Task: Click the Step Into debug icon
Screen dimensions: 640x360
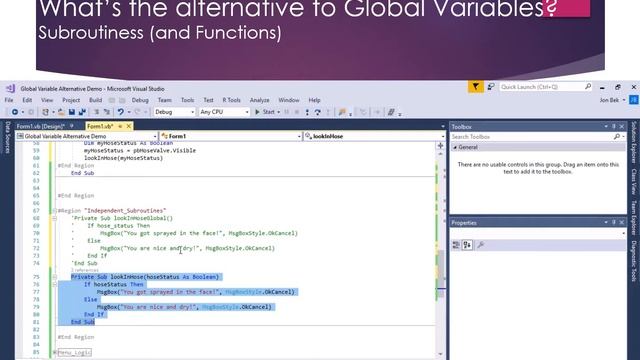Action: point(307,112)
